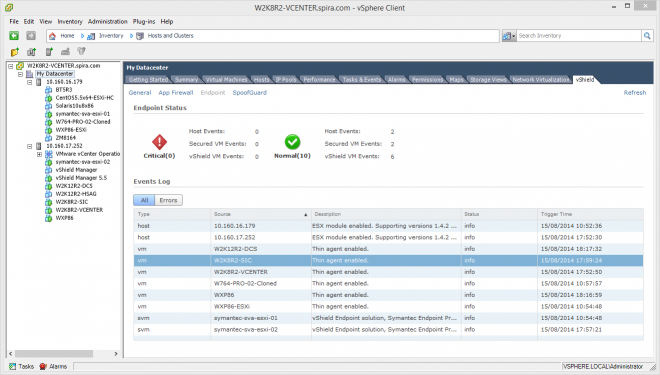Click the tree pane horizontal scrollbar thumb
The image size is (660, 375).
pyautogui.click(x=54, y=354)
